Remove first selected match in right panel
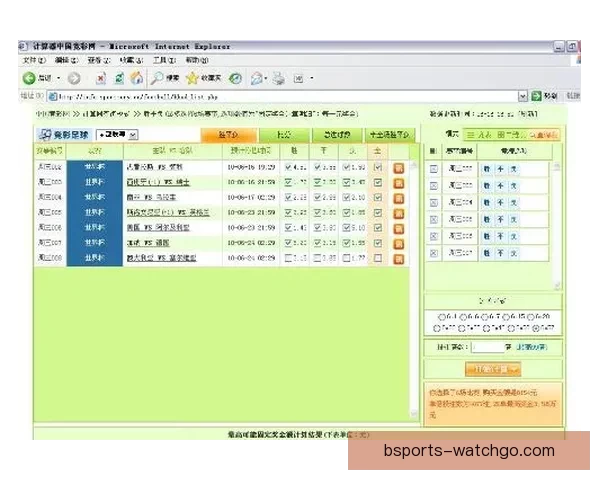The height and width of the screenshot is (480, 600). tap(434, 169)
